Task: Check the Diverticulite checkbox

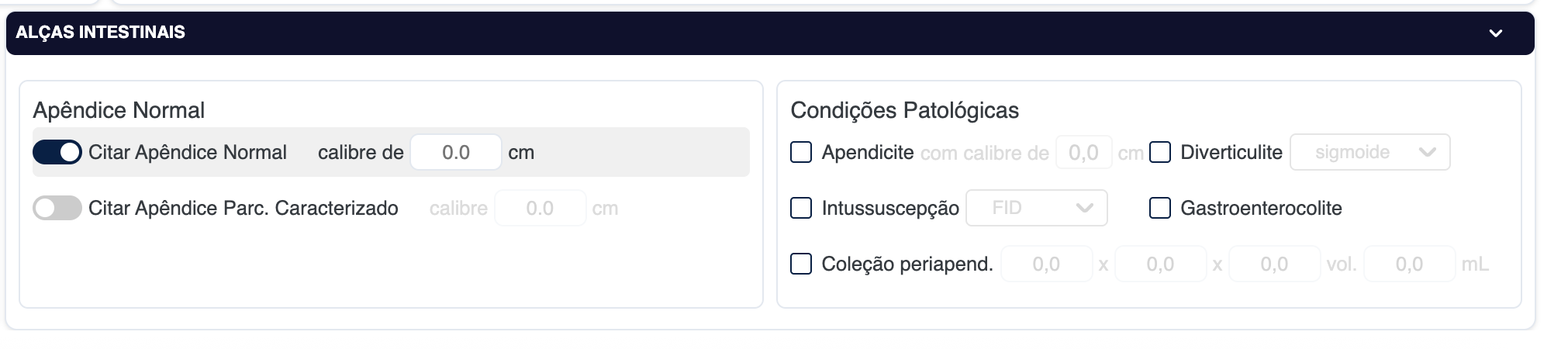Action: click(x=1160, y=152)
